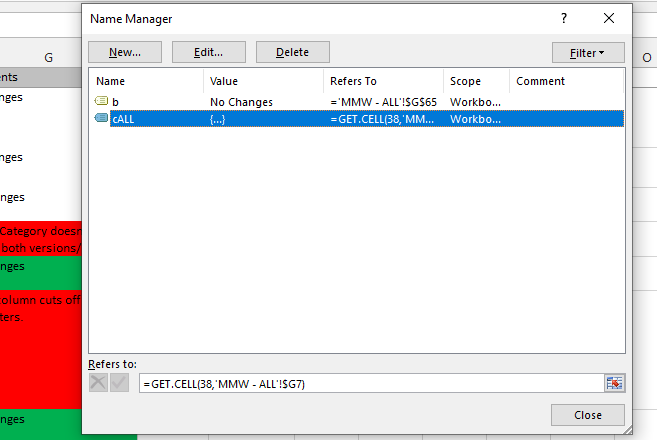Click the 'No Changes' value cell

pos(241,102)
